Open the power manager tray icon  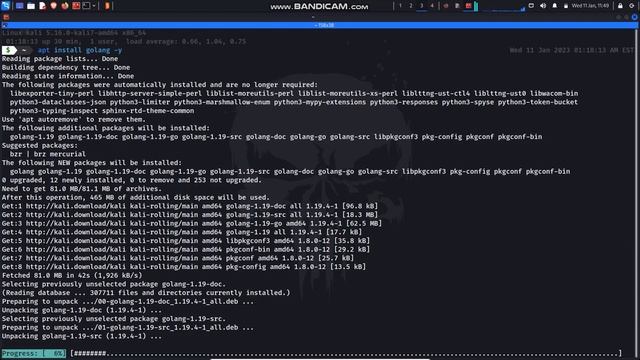(x=566, y=6)
